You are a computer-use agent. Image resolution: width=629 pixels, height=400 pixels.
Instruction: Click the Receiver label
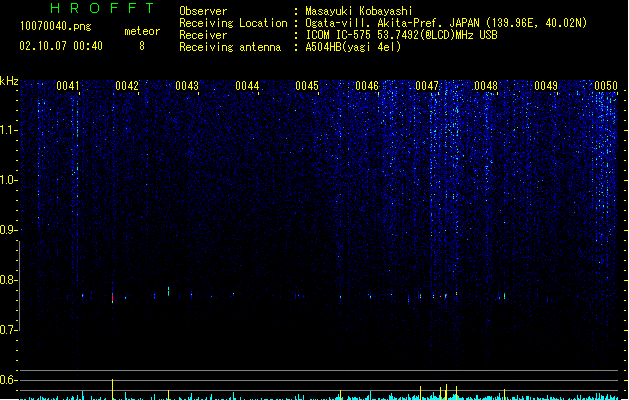coord(203,35)
